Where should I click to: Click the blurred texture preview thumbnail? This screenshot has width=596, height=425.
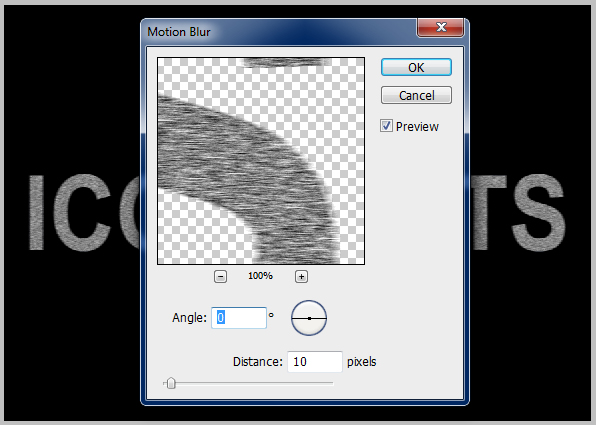[261, 161]
